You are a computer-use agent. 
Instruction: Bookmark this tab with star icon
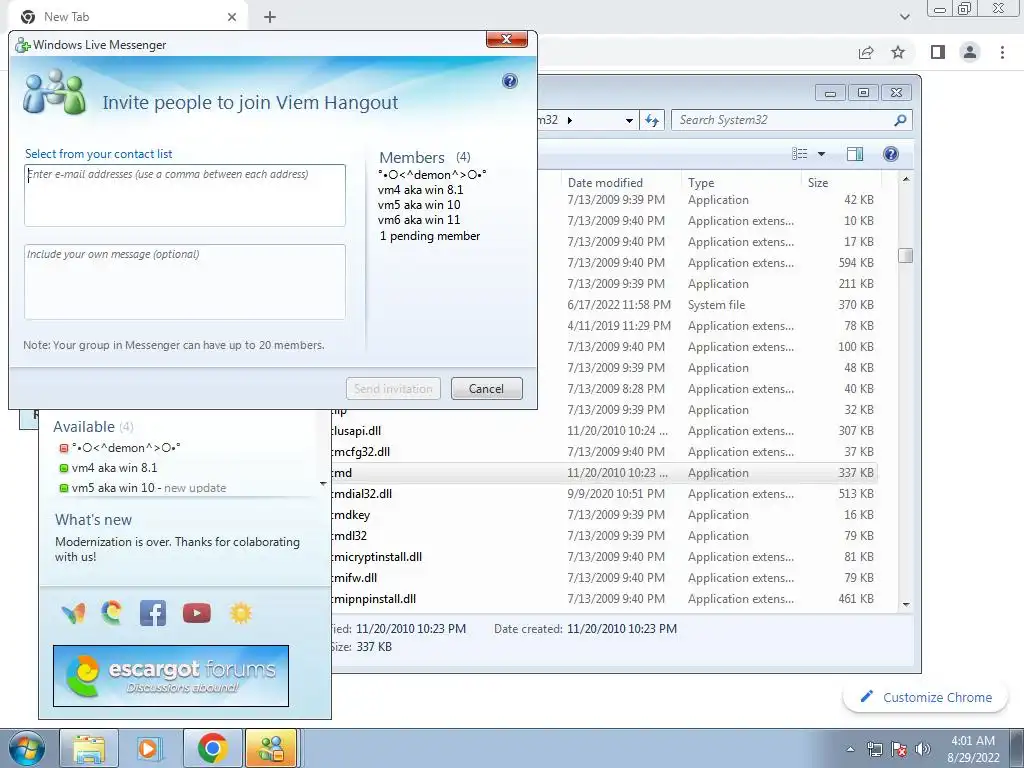(899, 52)
